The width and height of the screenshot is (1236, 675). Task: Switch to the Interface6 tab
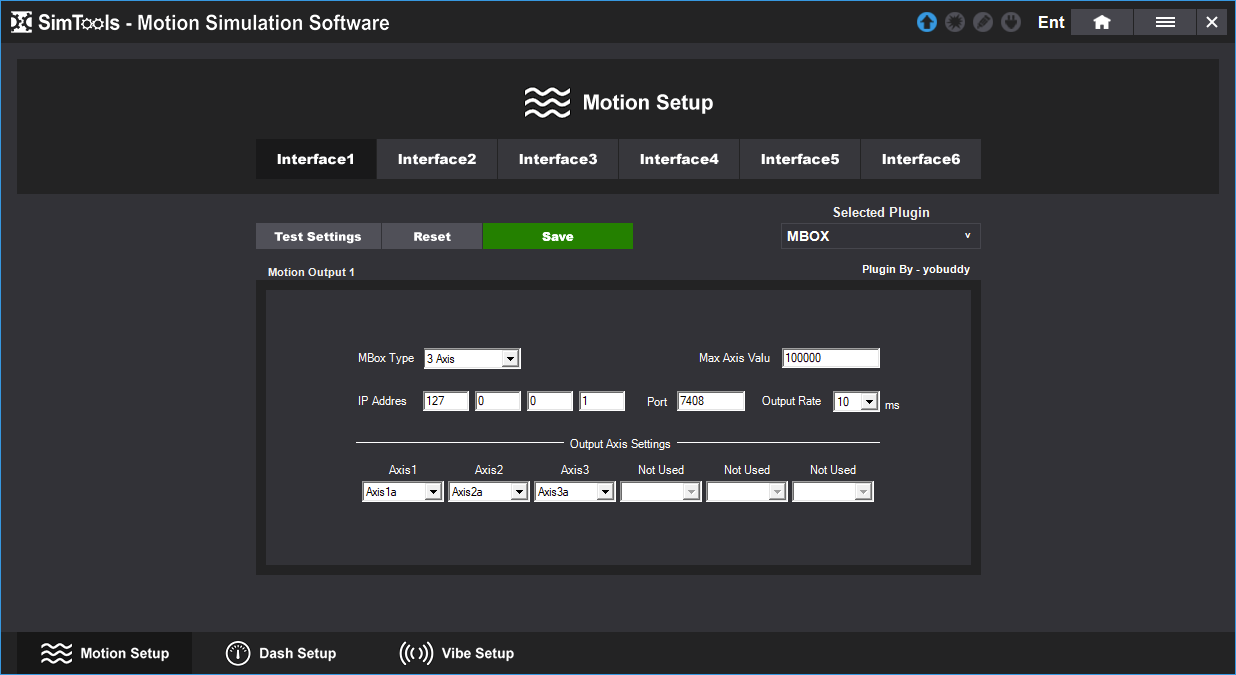pyautogui.click(x=921, y=159)
